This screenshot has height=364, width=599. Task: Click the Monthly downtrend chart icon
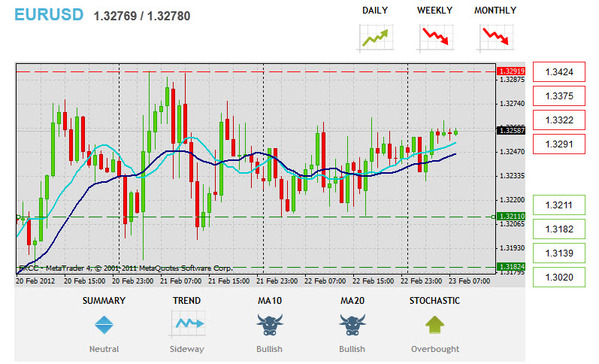[495, 37]
